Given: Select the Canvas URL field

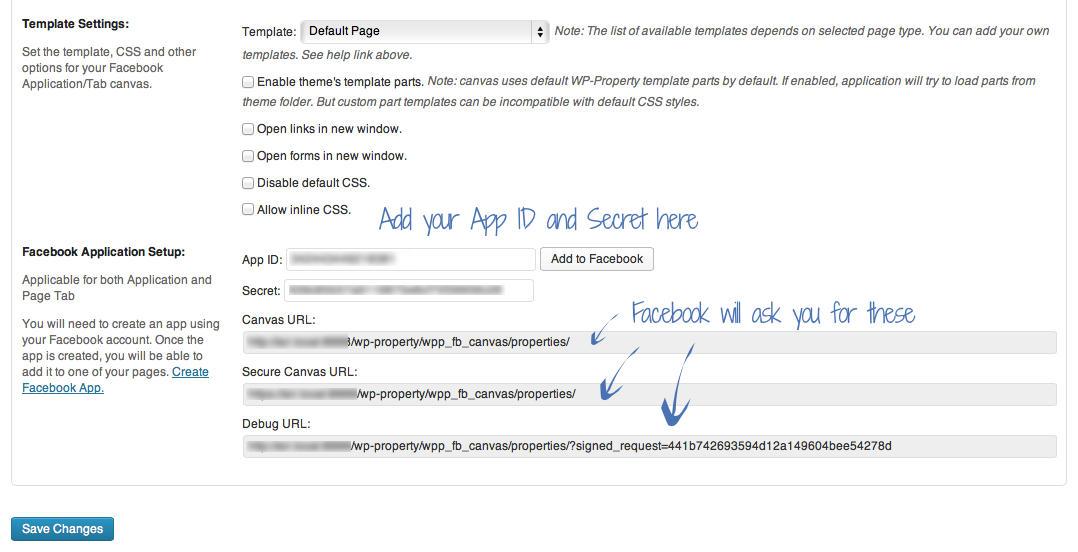Looking at the screenshot, I should 649,342.
